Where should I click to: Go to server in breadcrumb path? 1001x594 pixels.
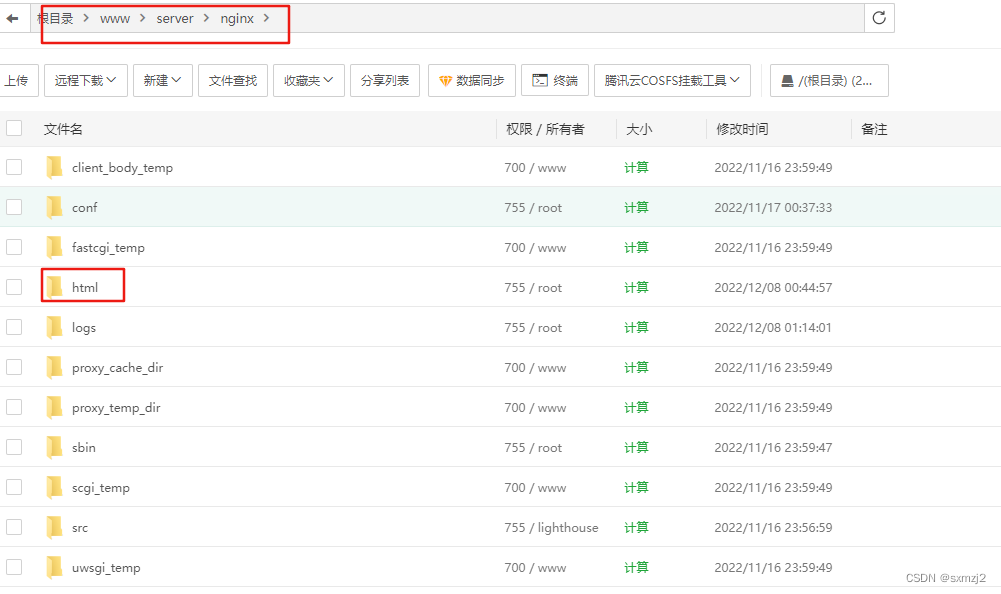[175, 19]
